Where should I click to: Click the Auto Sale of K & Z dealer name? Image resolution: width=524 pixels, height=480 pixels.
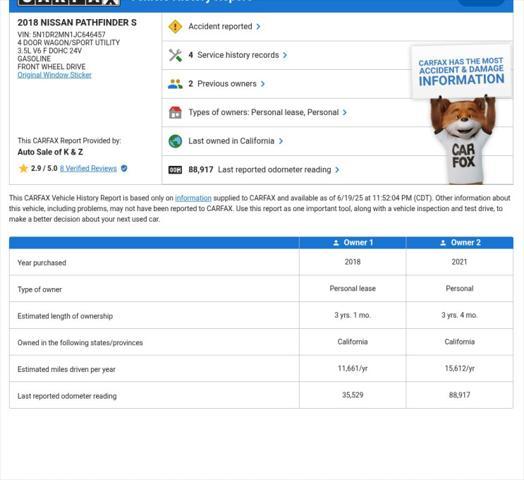coord(50,152)
